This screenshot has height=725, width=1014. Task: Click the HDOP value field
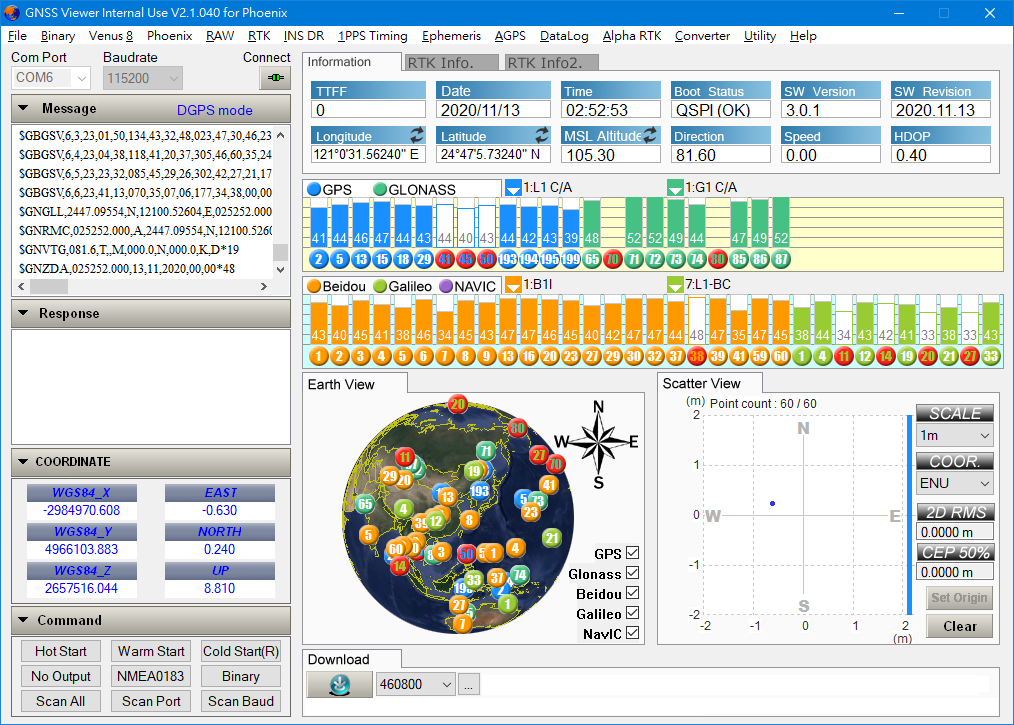(x=941, y=155)
